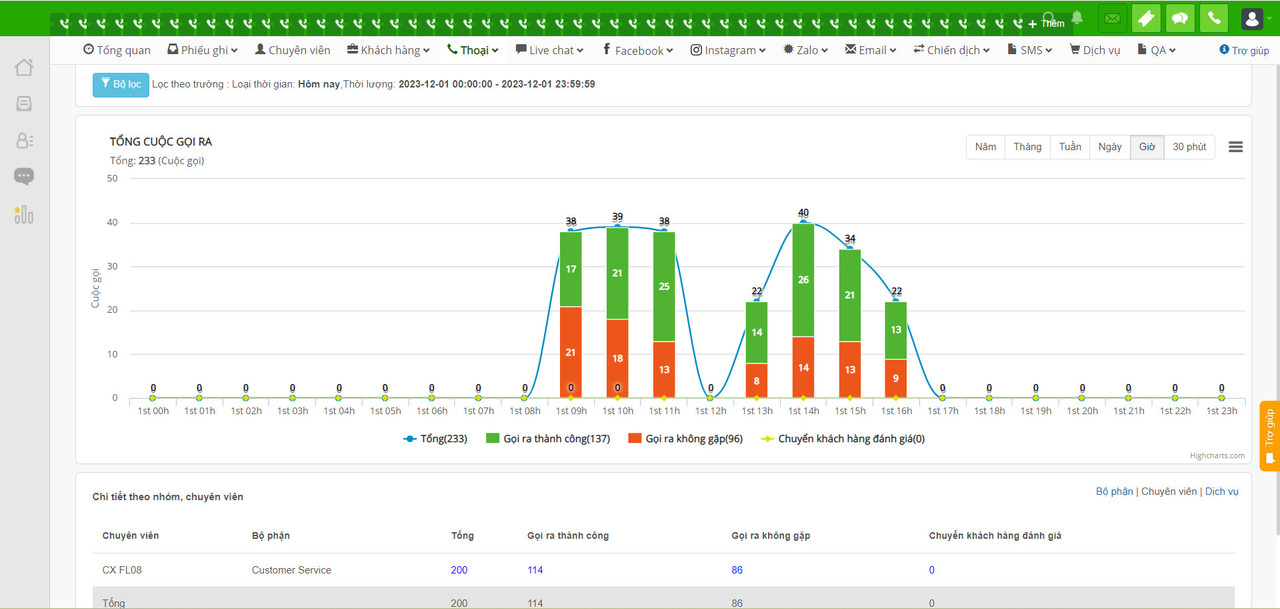Viewport: 1280px width, 609px height.
Task: Switch chart grouping to Năm
Action: click(986, 147)
